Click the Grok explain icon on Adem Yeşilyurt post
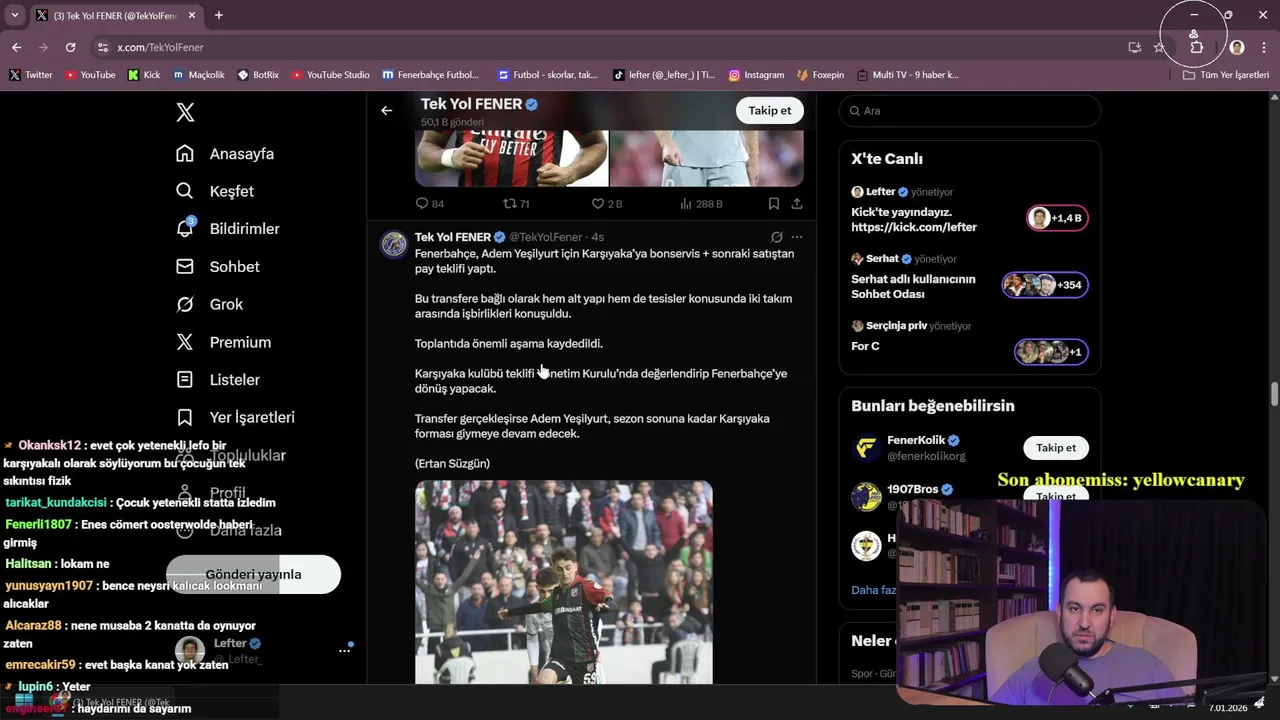 [776, 237]
